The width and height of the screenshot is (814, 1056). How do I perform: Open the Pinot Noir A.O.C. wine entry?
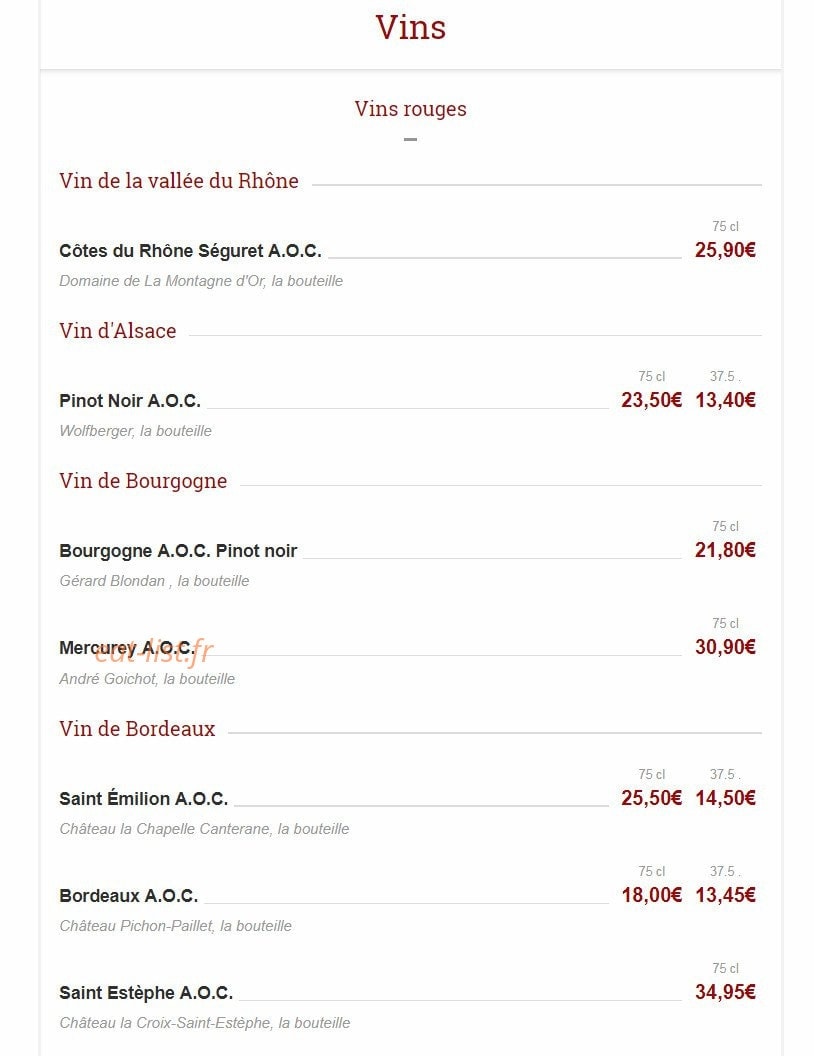[x=130, y=401]
